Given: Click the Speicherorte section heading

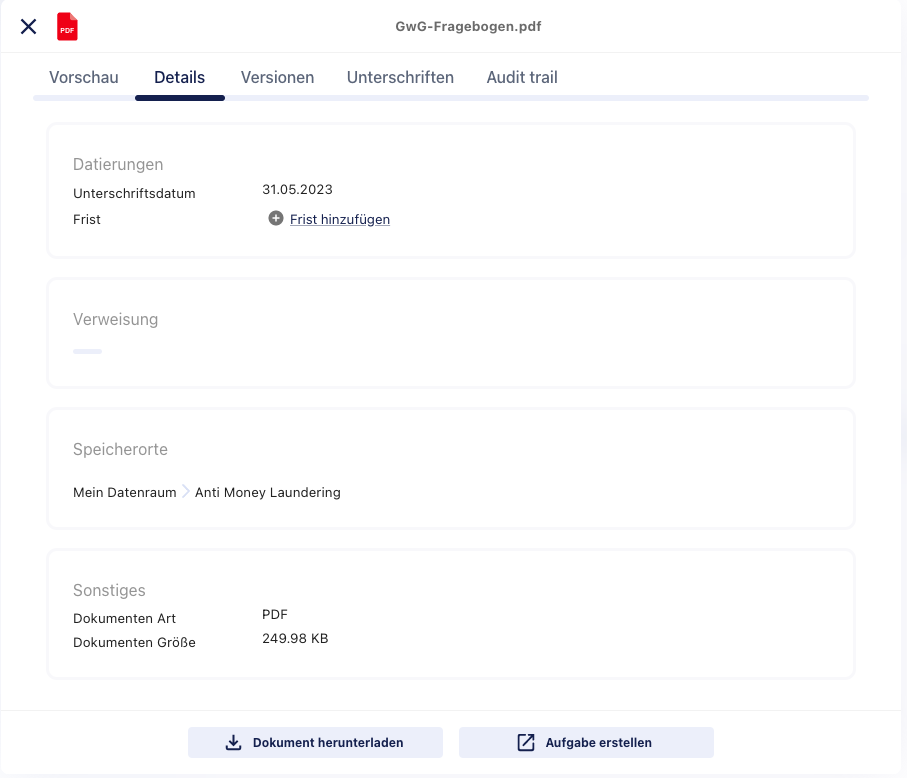Looking at the screenshot, I should tap(120, 449).
